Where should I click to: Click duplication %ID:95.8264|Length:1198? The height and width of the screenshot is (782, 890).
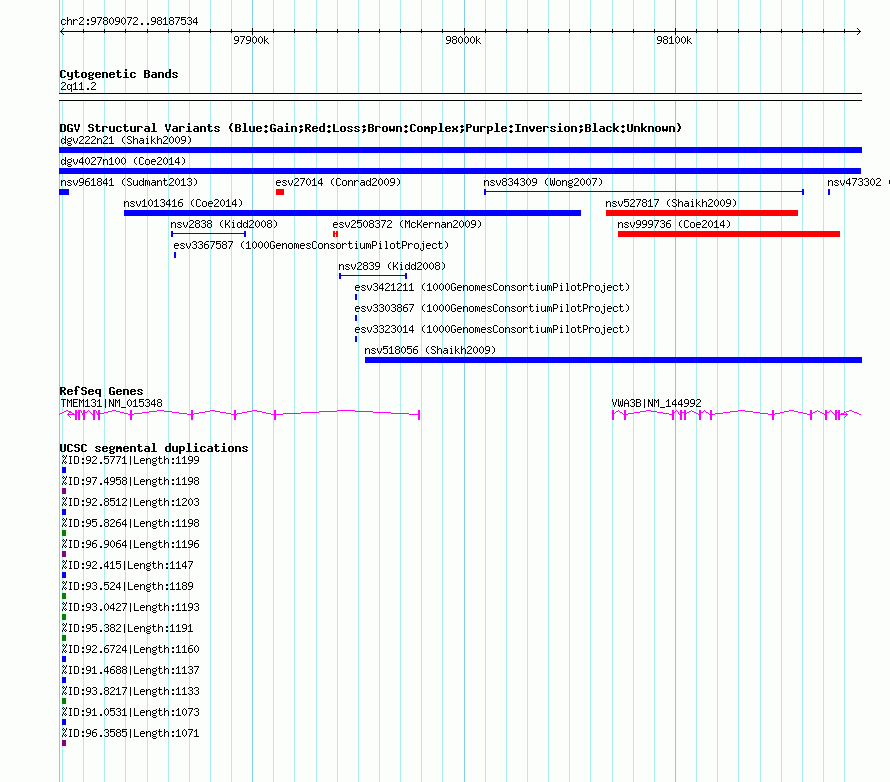[131, 523]
